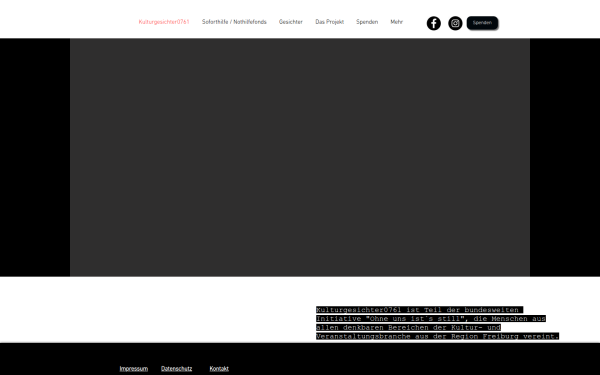
Task: Open the Gesichter menu item
Action: [290, 22]
